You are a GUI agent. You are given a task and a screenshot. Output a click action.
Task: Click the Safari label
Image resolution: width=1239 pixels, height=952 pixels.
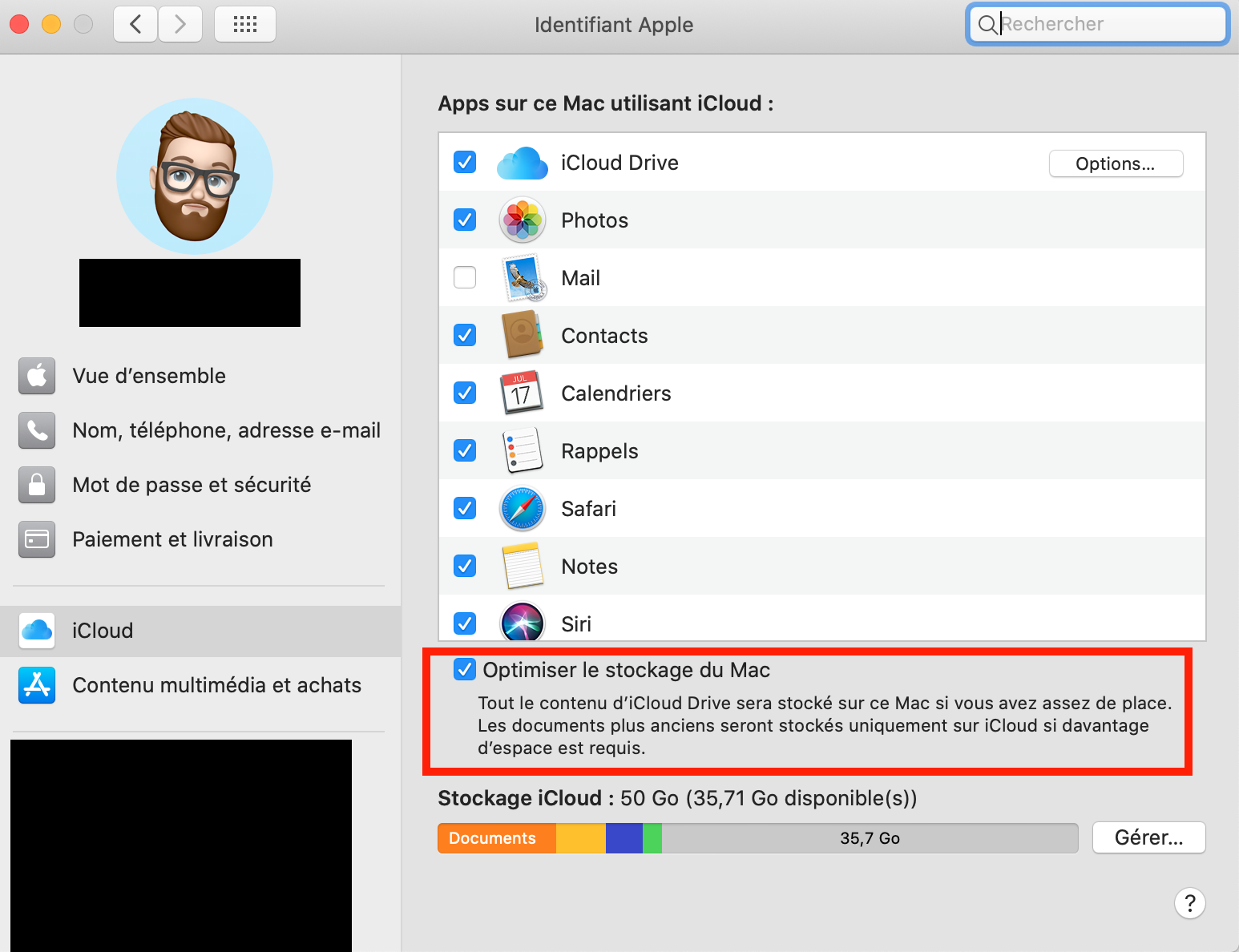[x=588, y=509]
